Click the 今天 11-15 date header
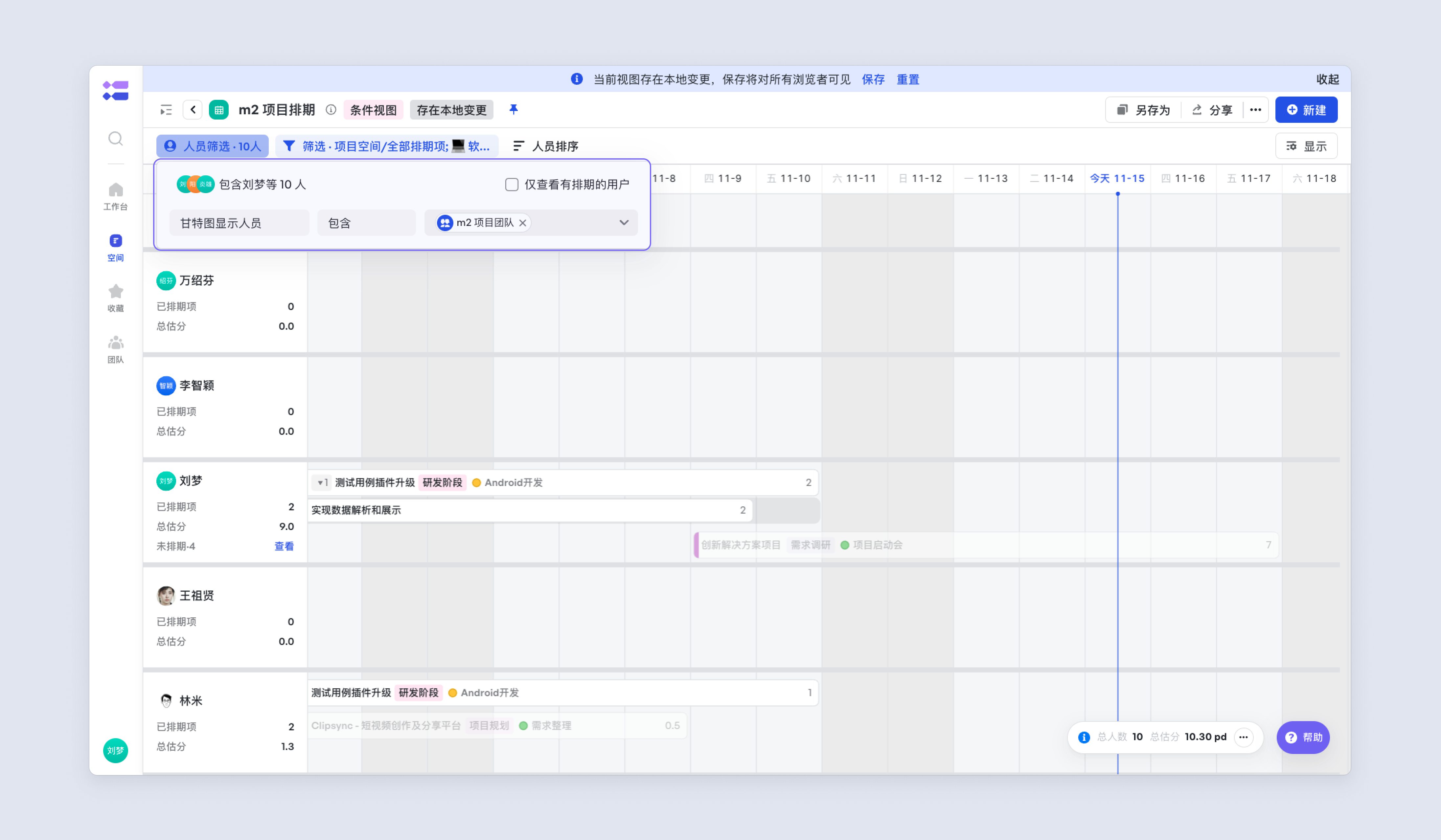 tap(1117, 179)
